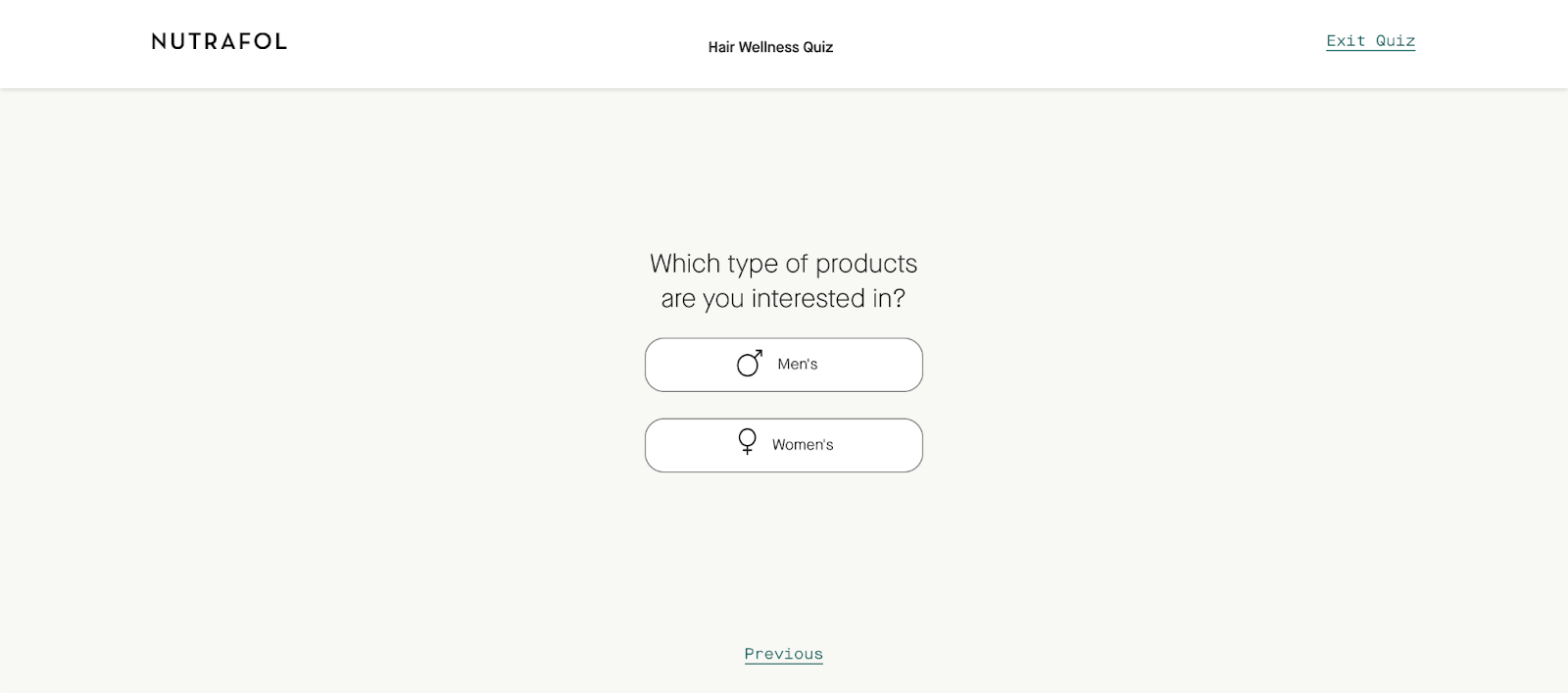The image size is (1568, 693).
Task: Click the "Men's" text label
Action: (798, 364)
